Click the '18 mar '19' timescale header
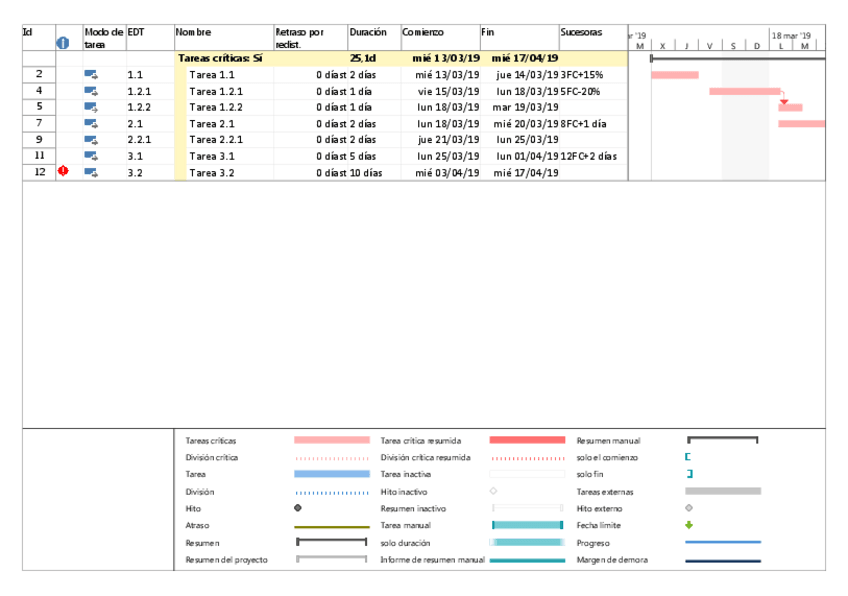The height and width of the screenshot is (596, 848). coord(791,36)
